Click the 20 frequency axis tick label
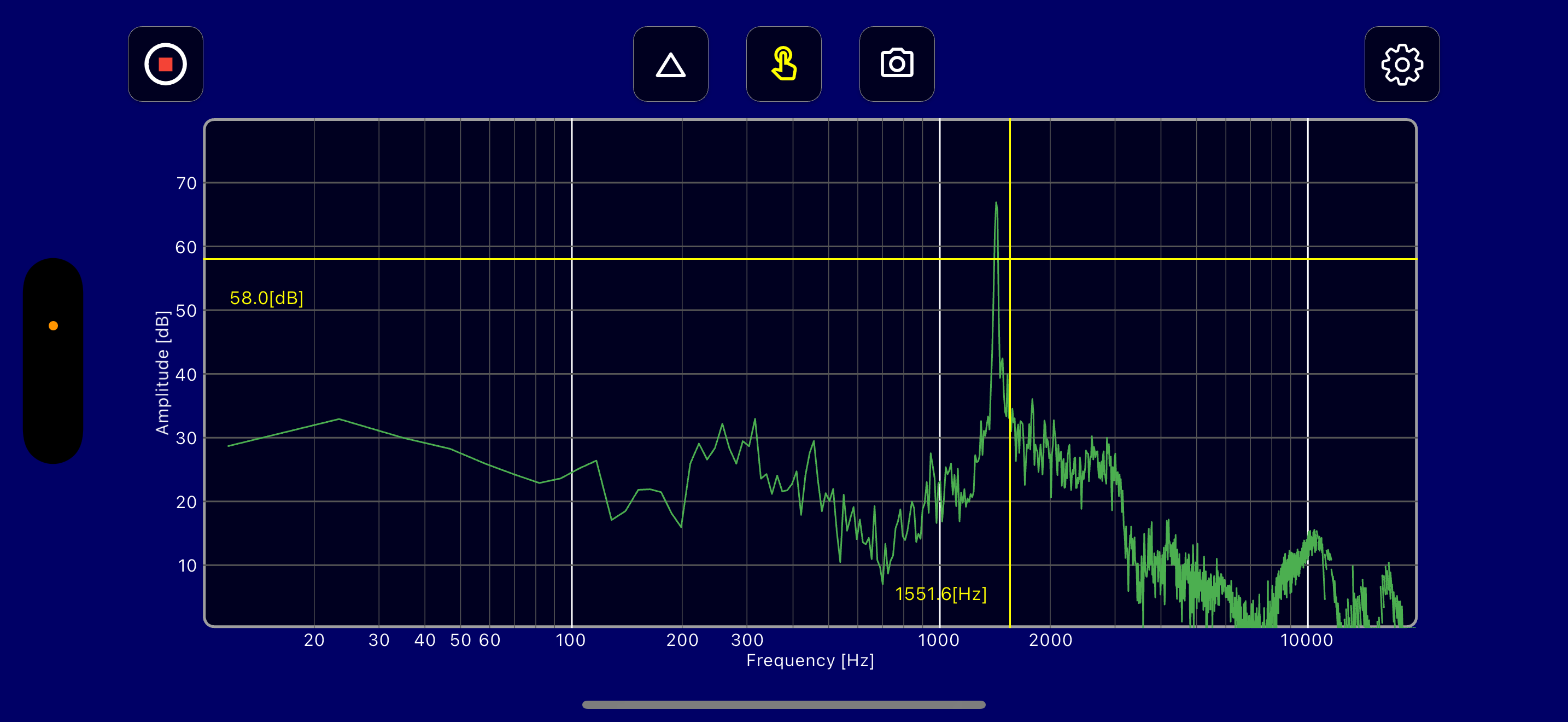This screenshot has height=722, width=1568. pyautogui.click(x=314, y=640)
